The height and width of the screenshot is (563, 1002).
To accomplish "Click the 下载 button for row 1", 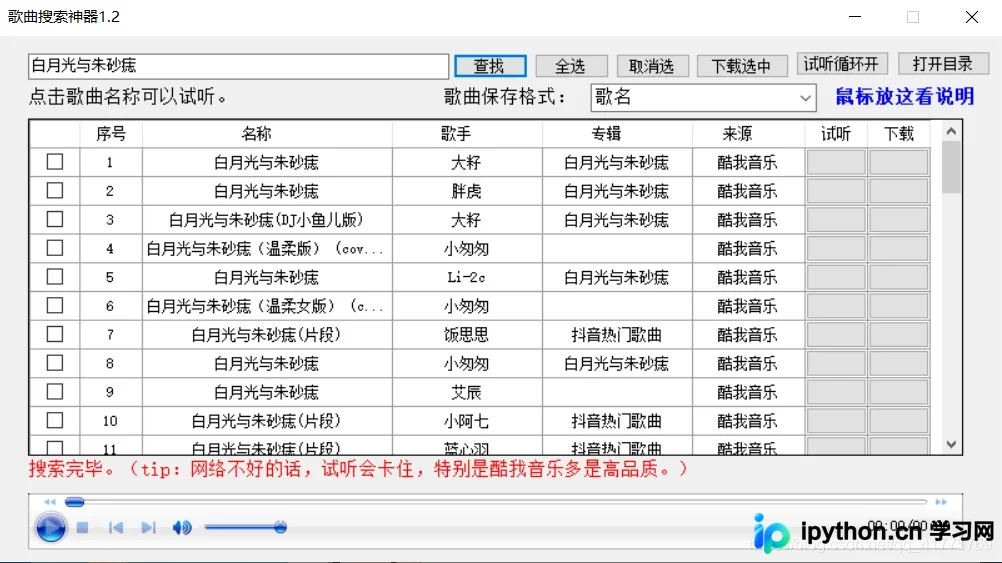I will coord(898,162).
